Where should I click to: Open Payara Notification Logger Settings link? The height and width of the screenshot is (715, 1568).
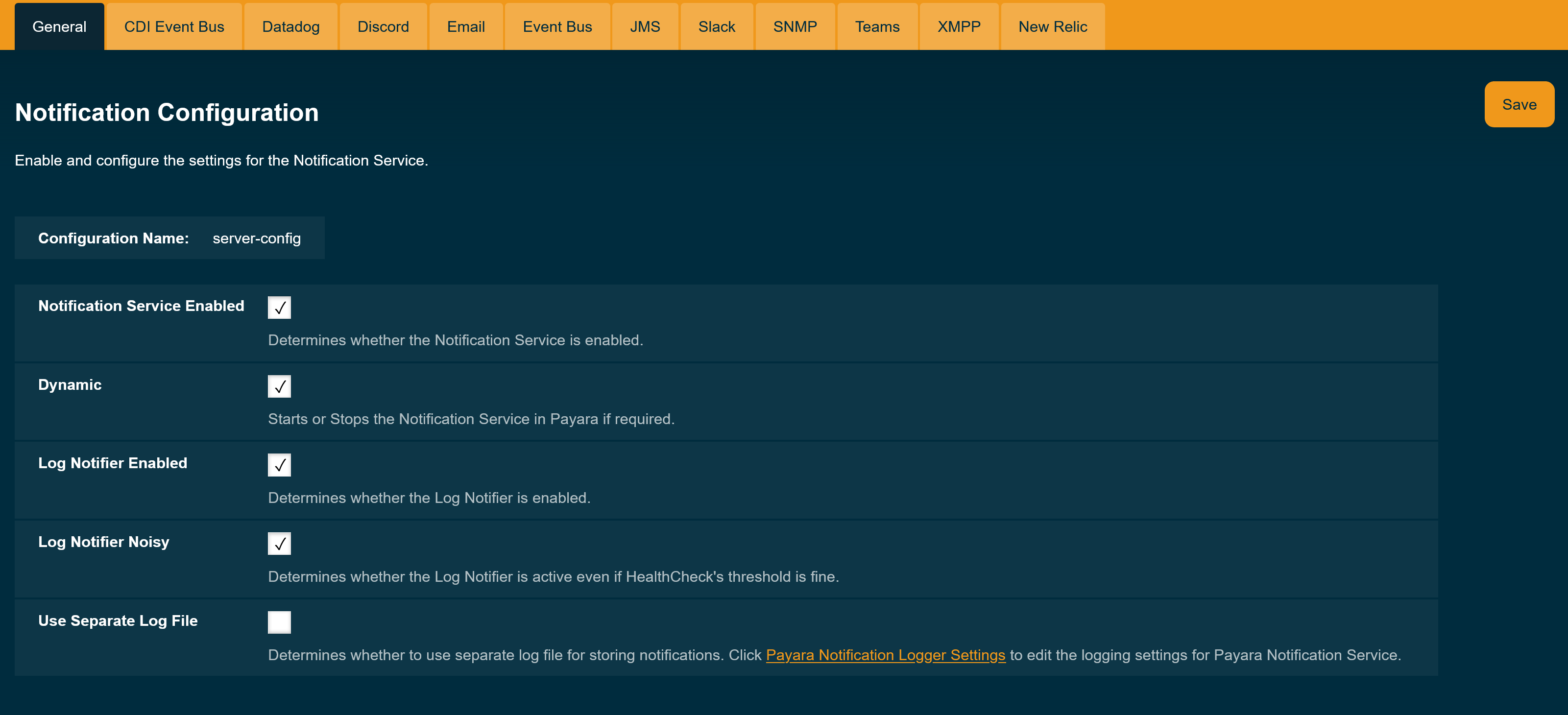click(x=886, y=655)
